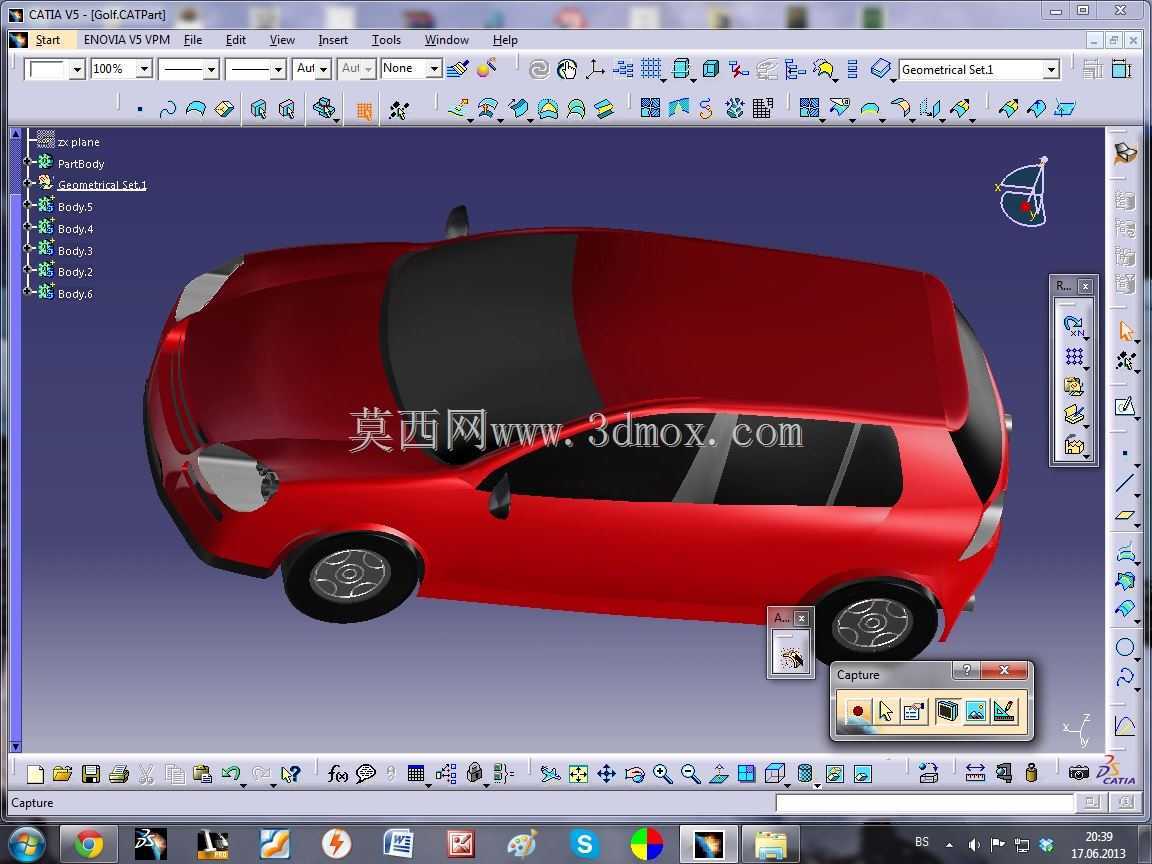Click the What's This help icon
1152x864 pixels.
point(291,774)
